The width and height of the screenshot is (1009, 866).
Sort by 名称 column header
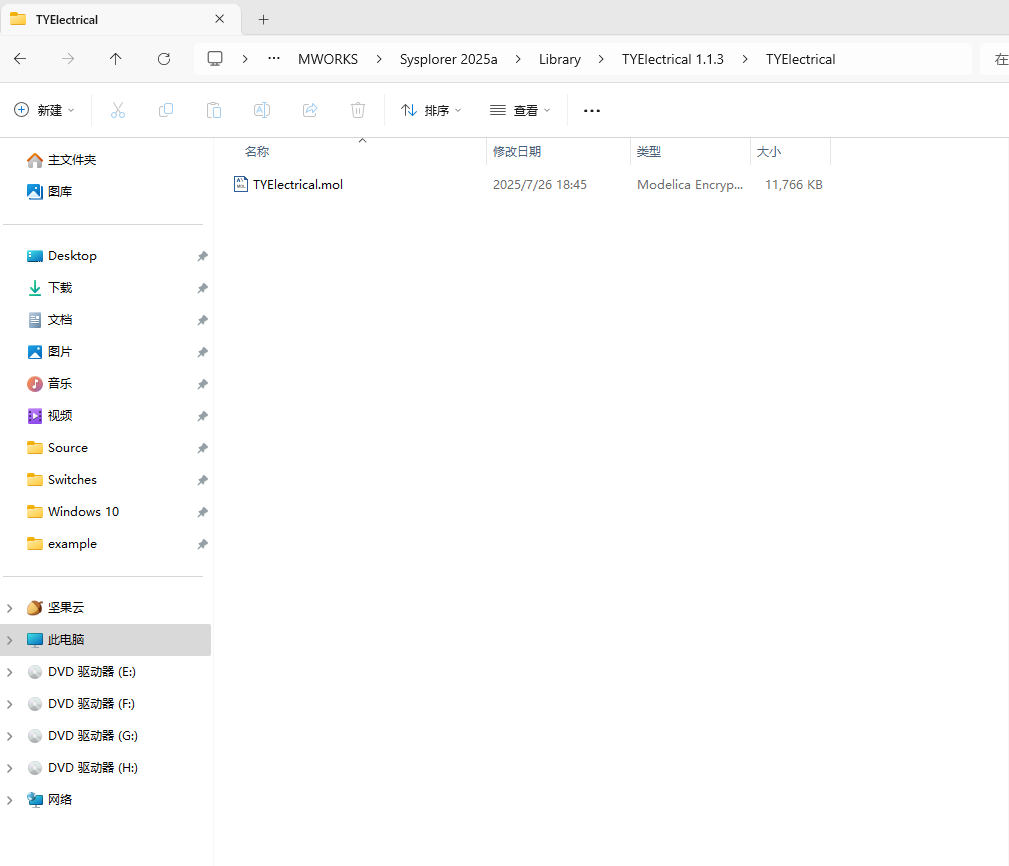click(257, 152)
